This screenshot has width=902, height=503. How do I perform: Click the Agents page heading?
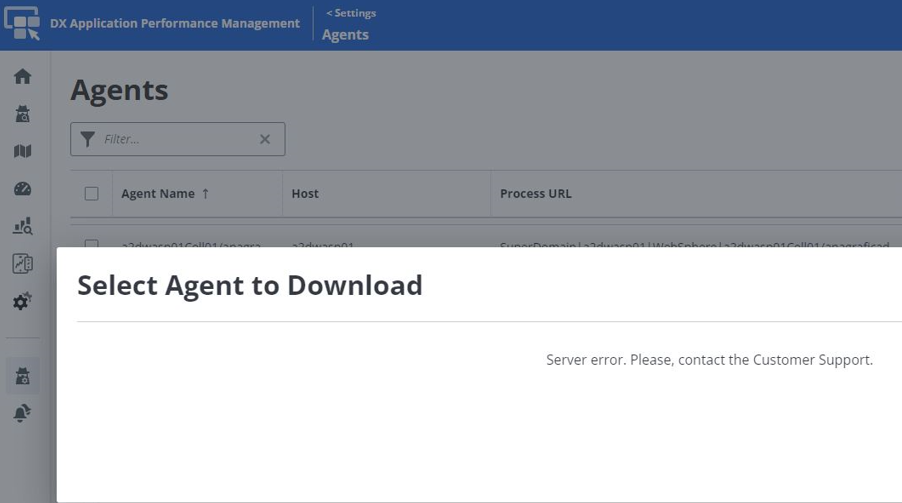point(120,90)
